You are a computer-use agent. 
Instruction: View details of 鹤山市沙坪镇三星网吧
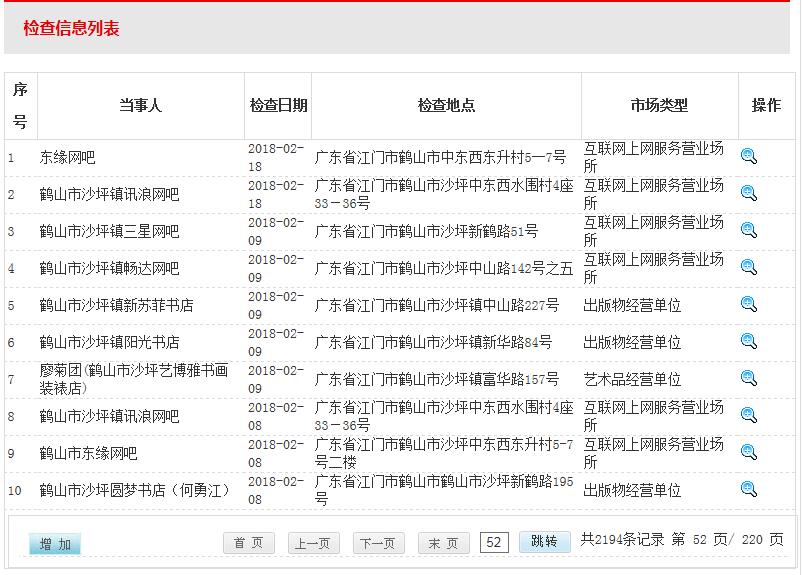(x=749, y=230)
